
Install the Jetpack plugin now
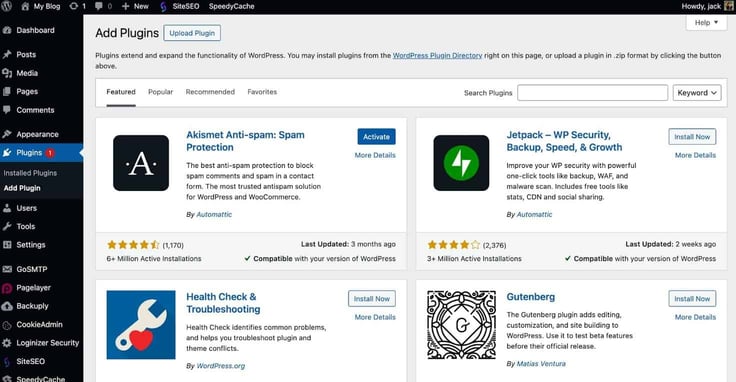point(692,137)
